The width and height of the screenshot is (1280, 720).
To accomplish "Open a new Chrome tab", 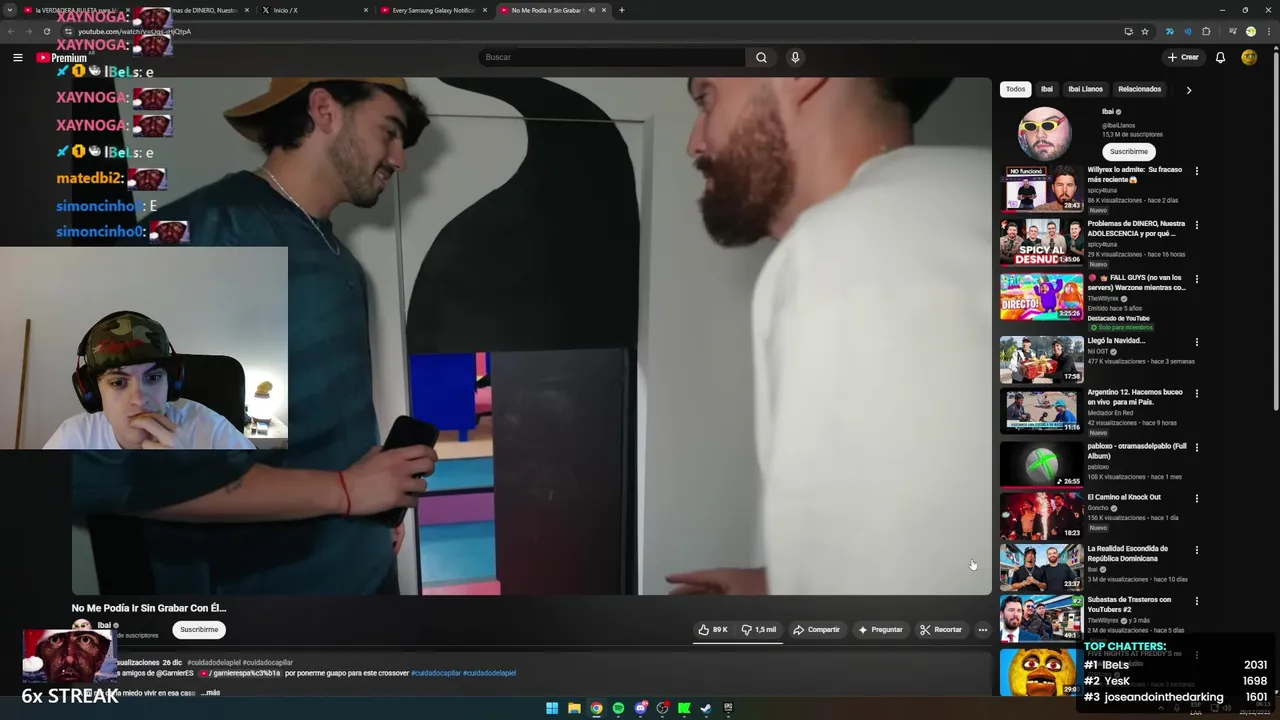I will [621, 10].
